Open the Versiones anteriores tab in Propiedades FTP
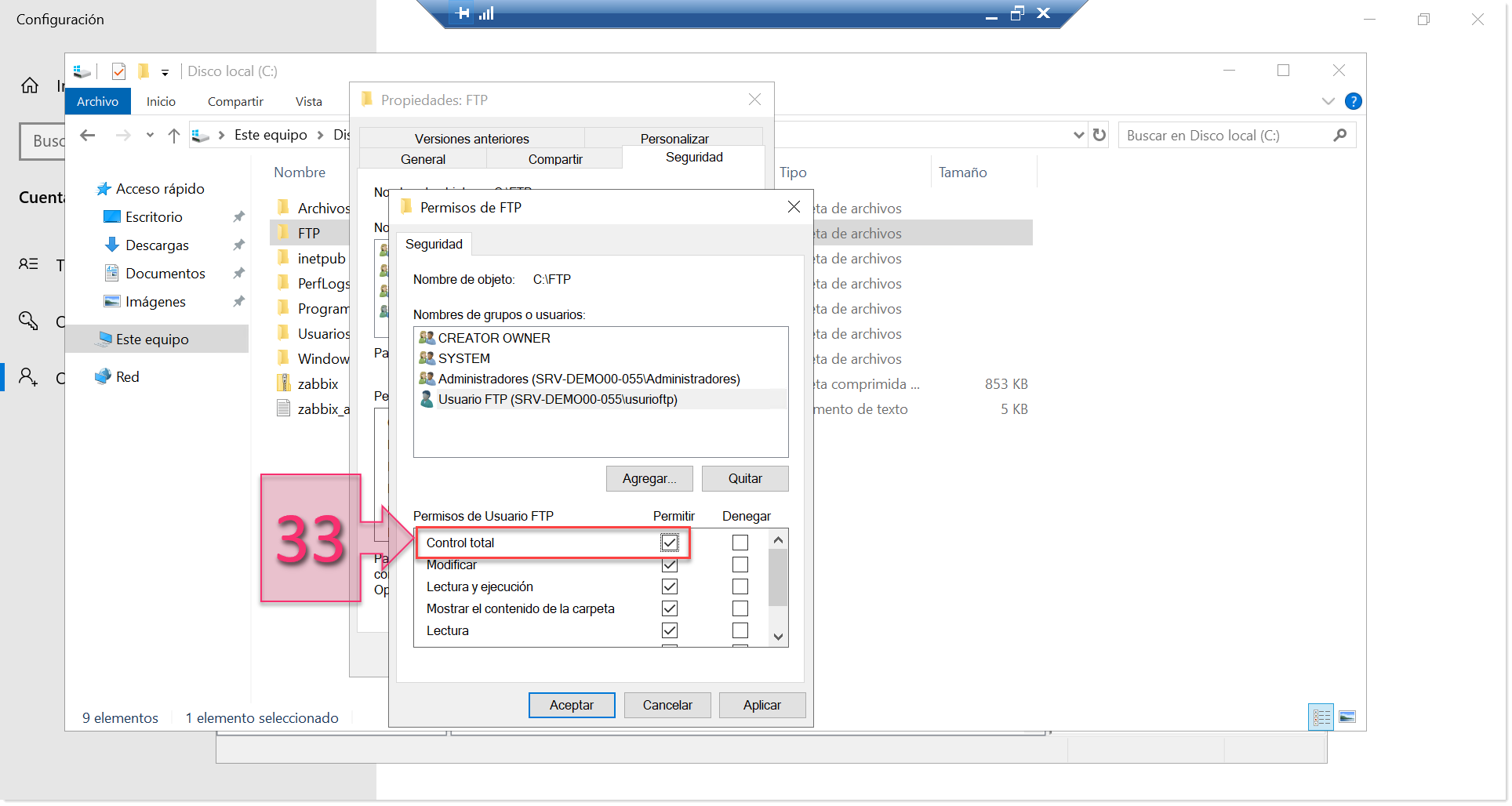This screenshot has width=1512, height=806. (x=471, y=138)
